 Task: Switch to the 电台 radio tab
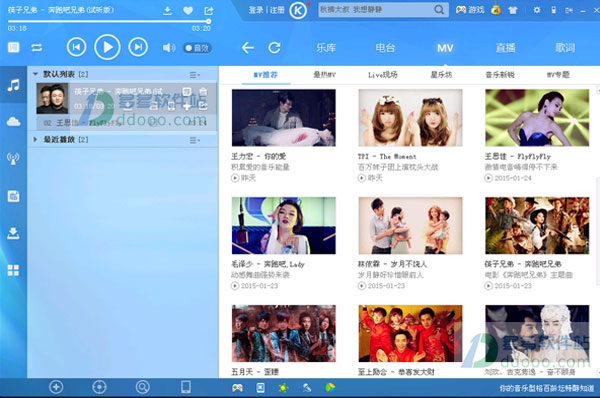point(385,48)
